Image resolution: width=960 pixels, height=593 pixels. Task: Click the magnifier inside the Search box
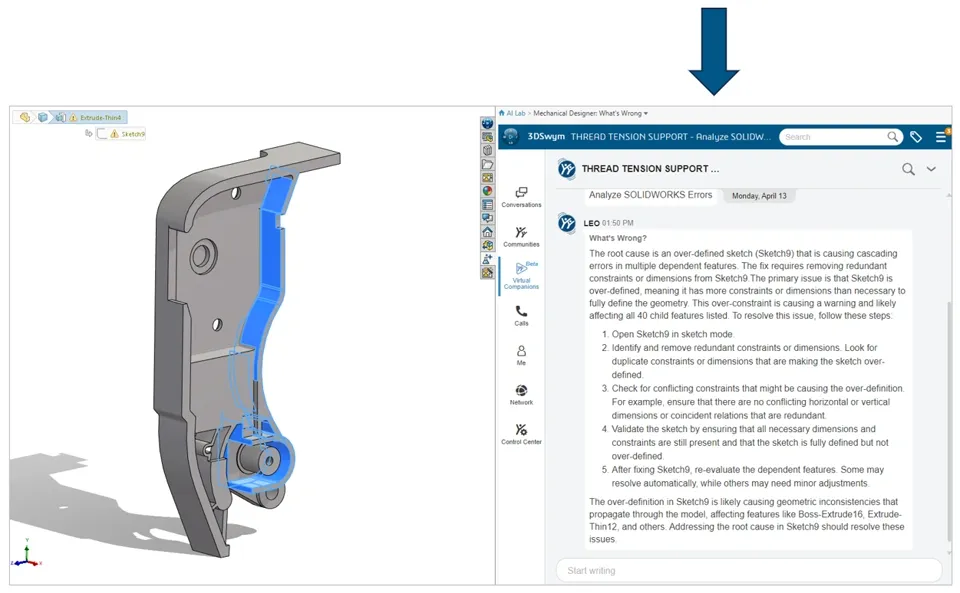(x=893, y=137)
